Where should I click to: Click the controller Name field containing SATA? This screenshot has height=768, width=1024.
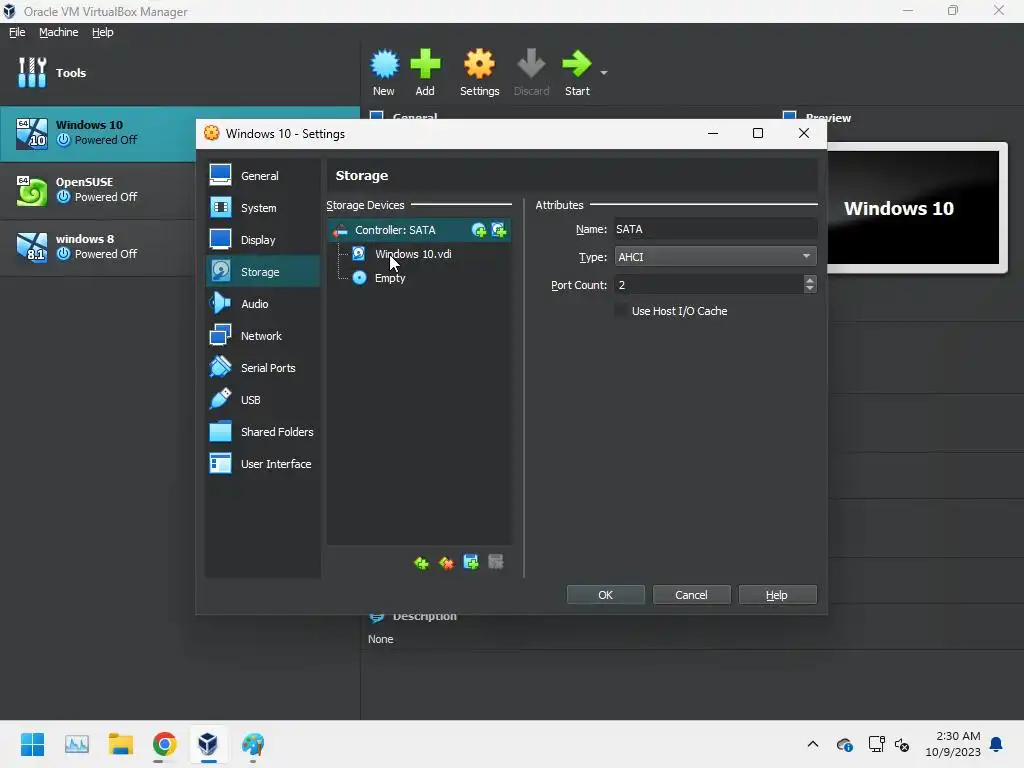click(715, 229)
